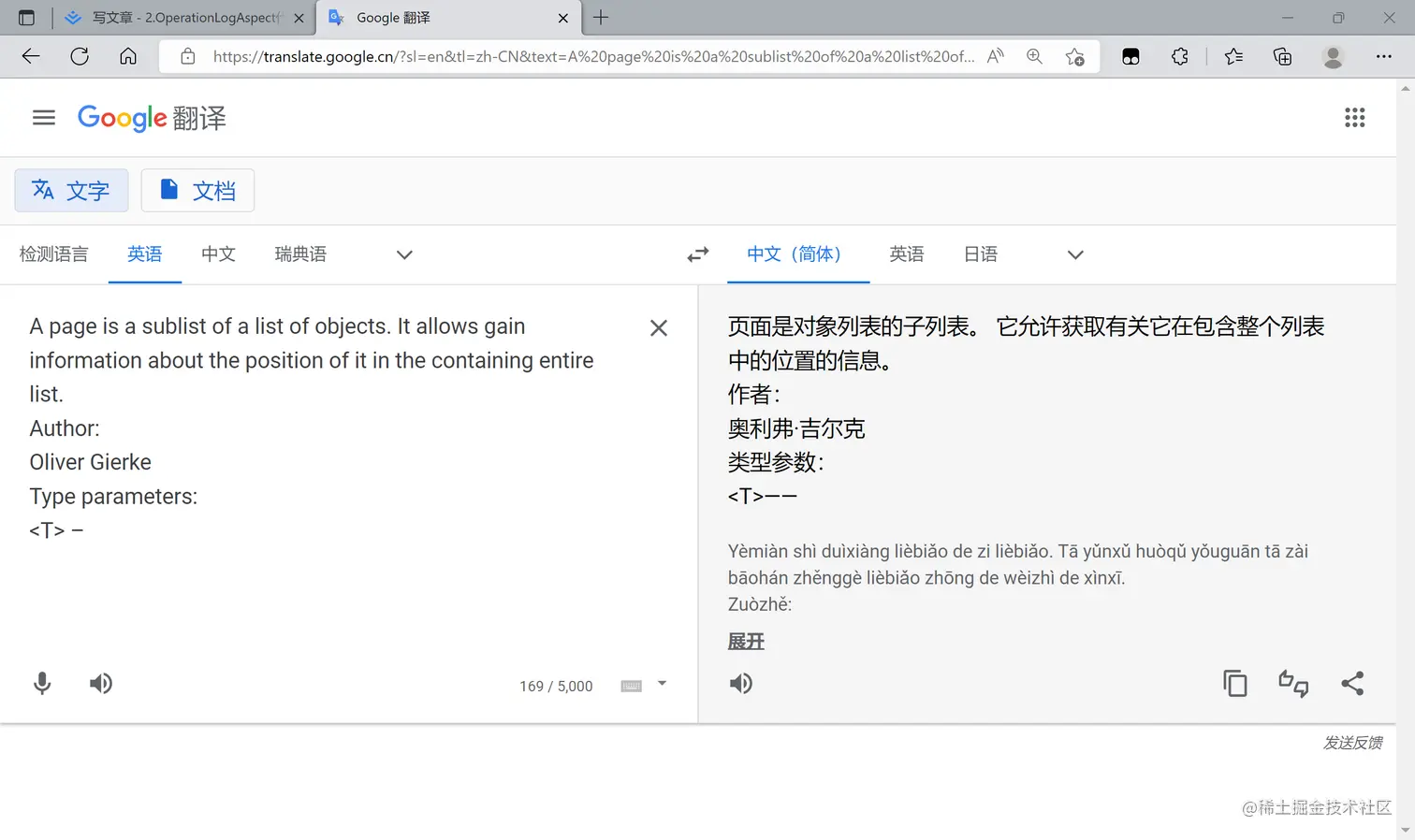
Task: Click the translated text 奥利弗·吉尔克
Action: pyautogui.click(x=796, y=428)
